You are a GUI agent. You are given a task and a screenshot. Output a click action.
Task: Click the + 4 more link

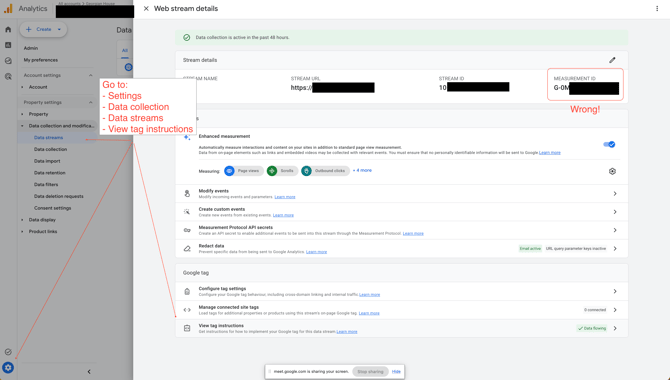point(362,171)
